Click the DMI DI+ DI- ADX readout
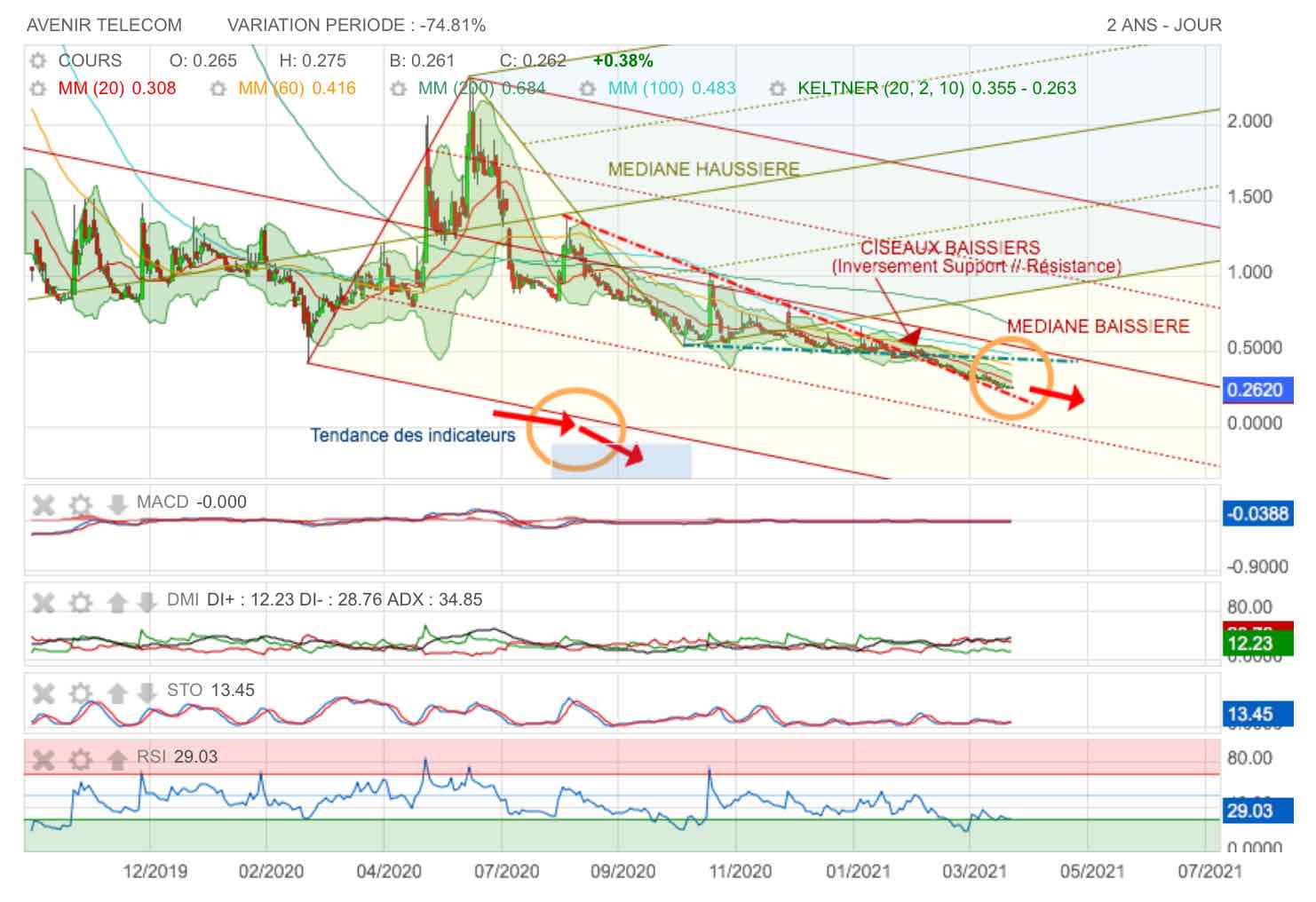 pyautogui.click(x=324, y=599)
